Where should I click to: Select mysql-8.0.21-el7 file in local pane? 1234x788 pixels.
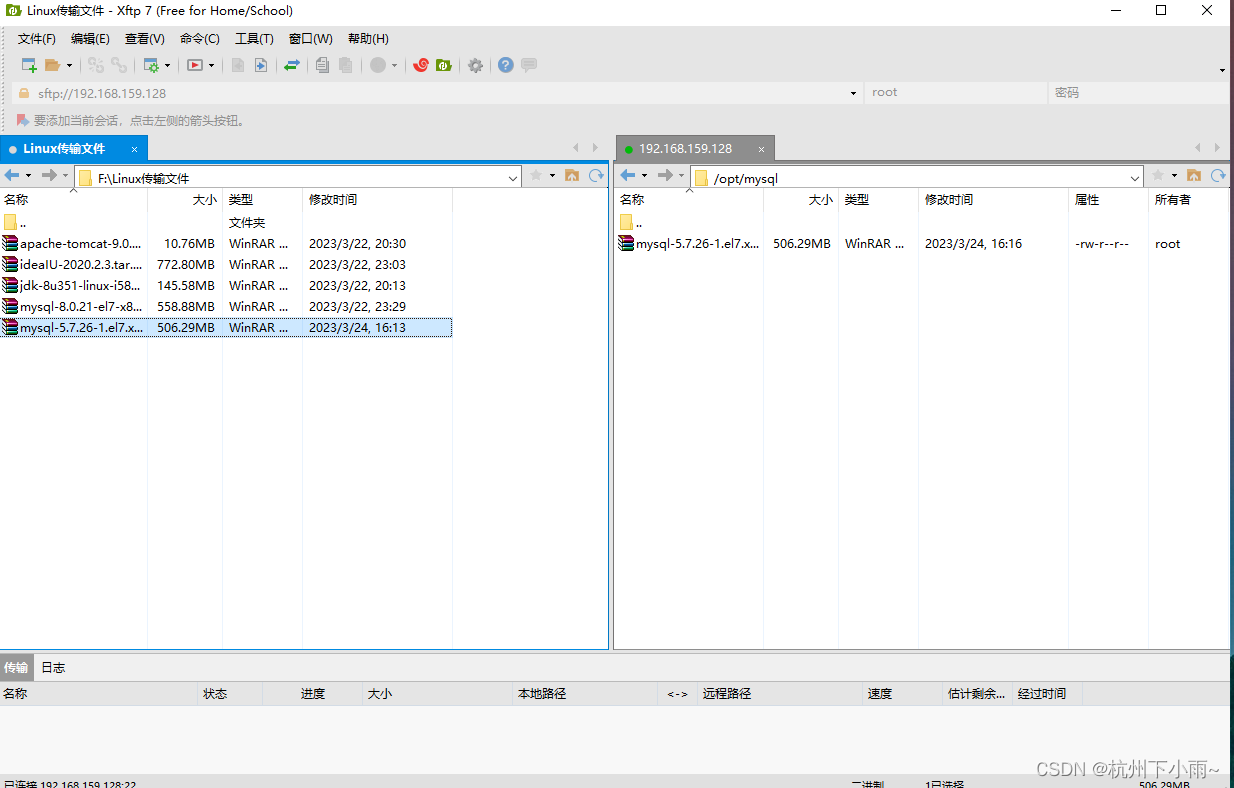click(226, 307)
